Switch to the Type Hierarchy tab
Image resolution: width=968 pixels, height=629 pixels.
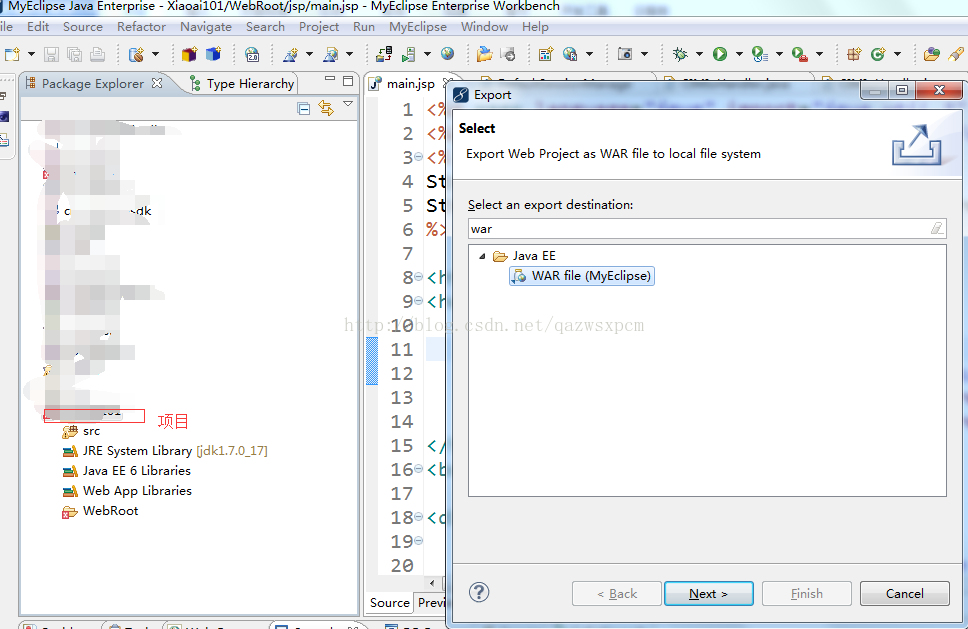(x=243, y=83)
